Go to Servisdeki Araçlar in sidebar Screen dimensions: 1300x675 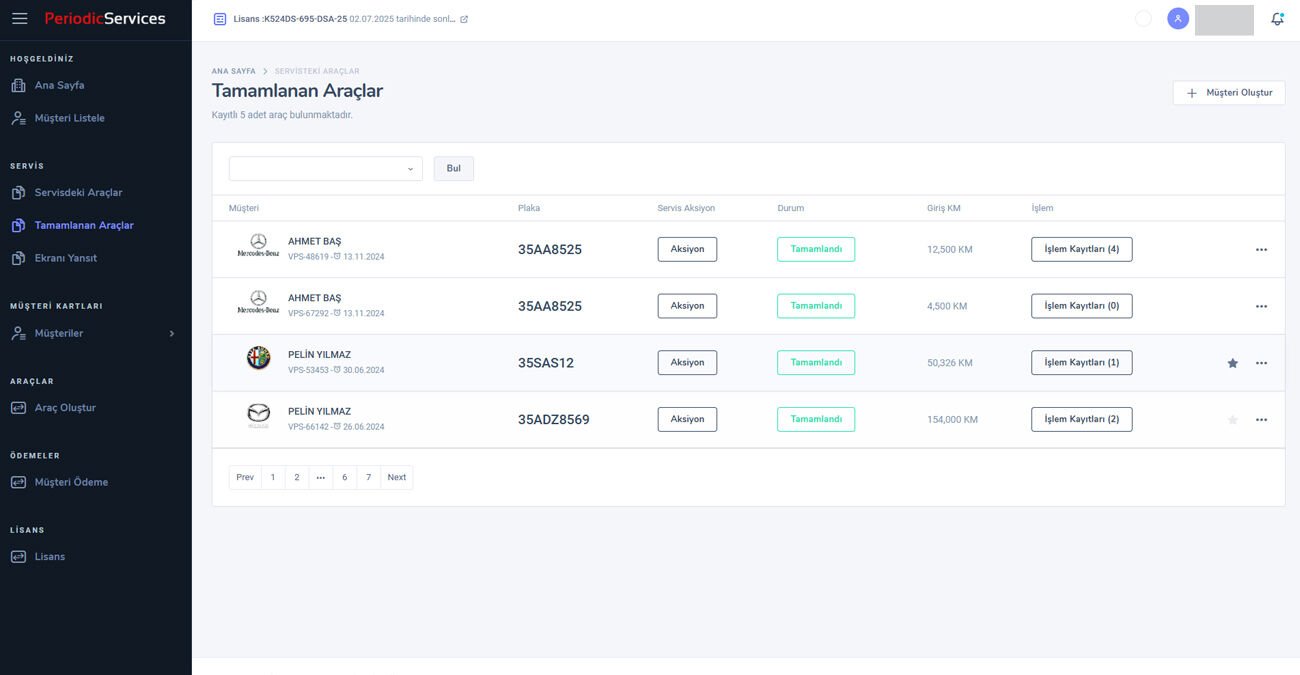pos(78,193)
